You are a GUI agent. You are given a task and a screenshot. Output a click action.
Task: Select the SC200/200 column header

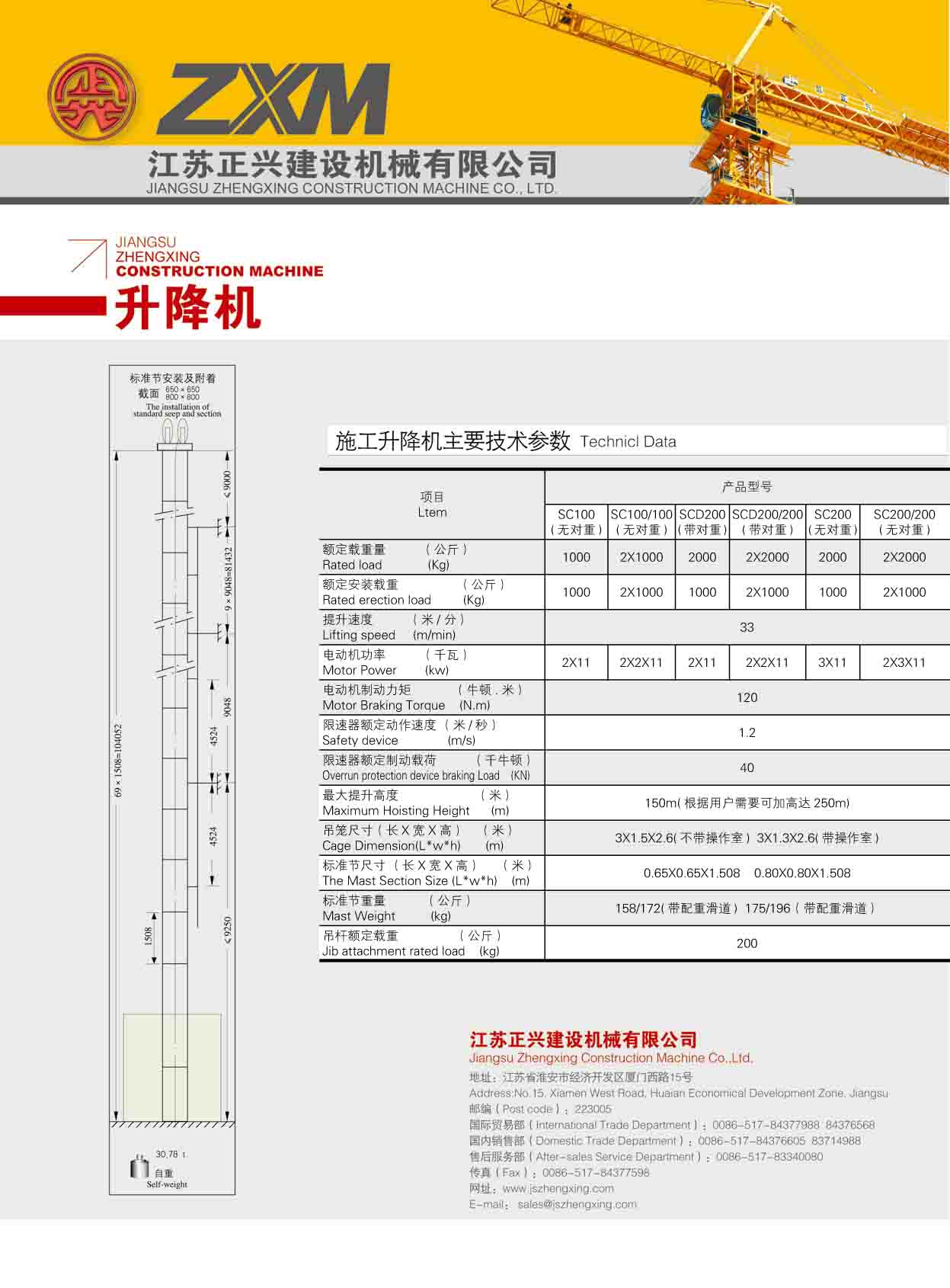(x=904, y=521)
